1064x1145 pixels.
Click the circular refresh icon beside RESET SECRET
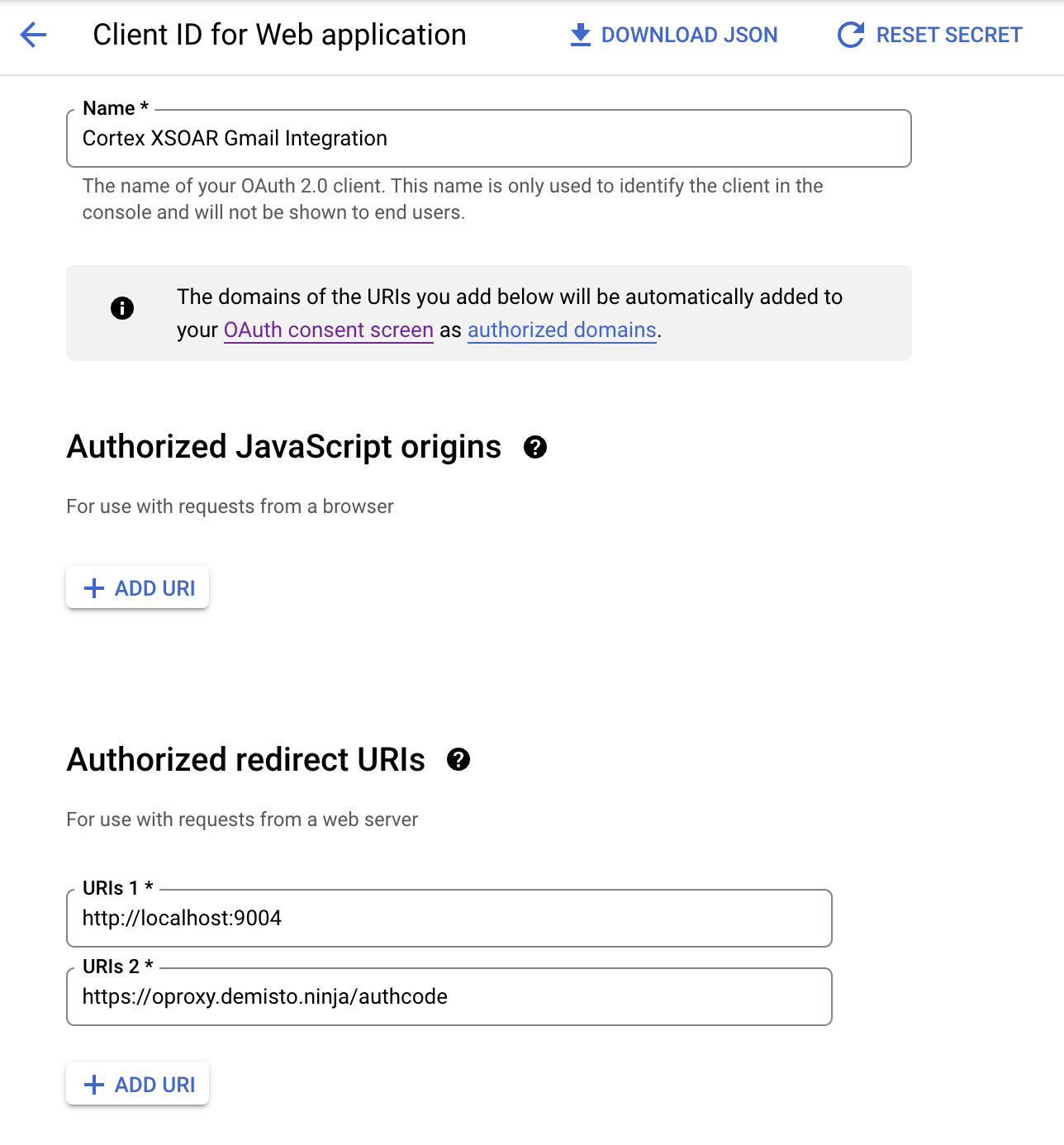[849, 35]
